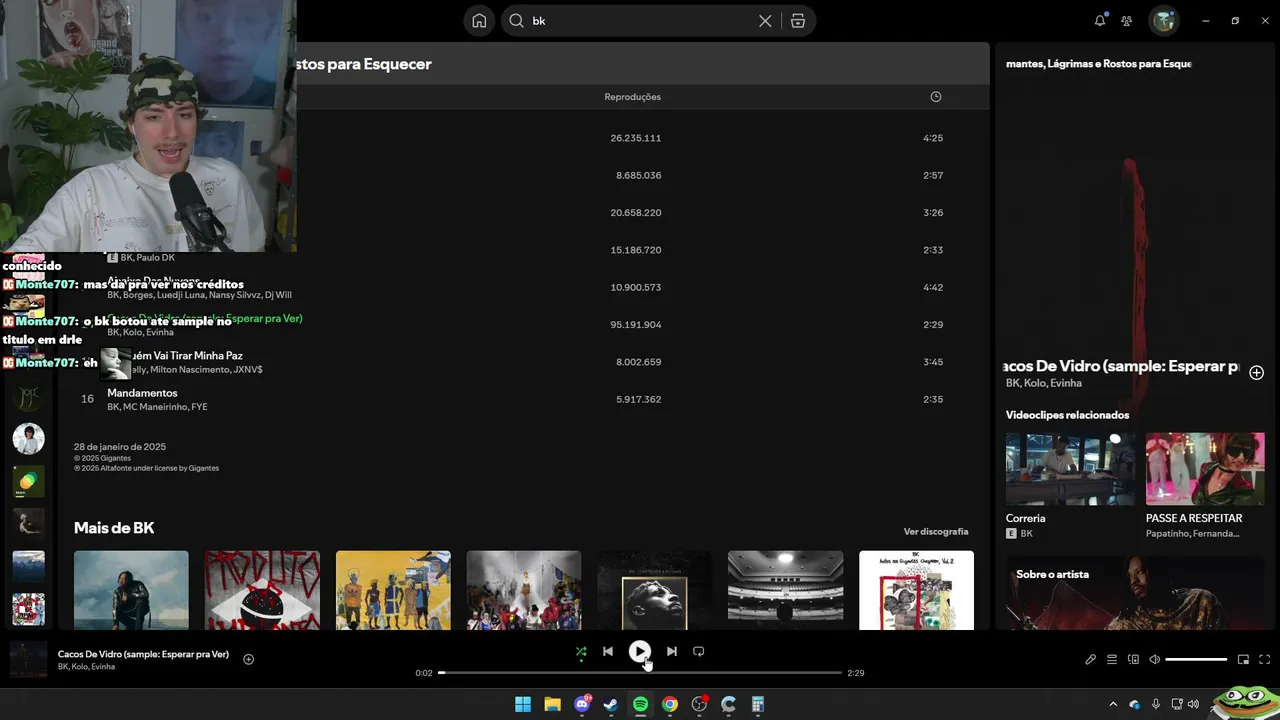Click the play count 26.235.111
1280x720 pixels.
pyautogui.click(x=636, y=138)
